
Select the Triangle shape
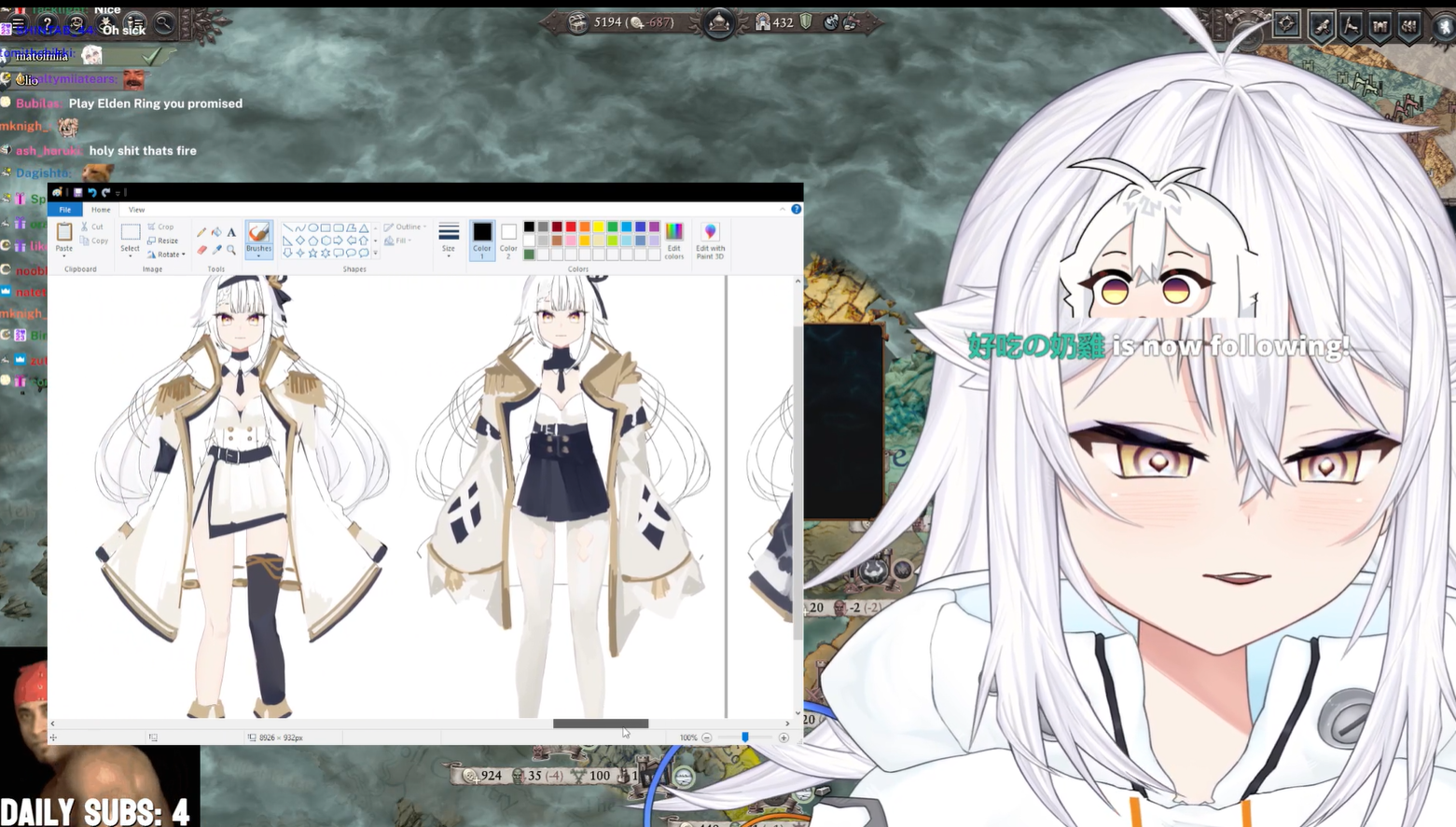tap(364, 227)
